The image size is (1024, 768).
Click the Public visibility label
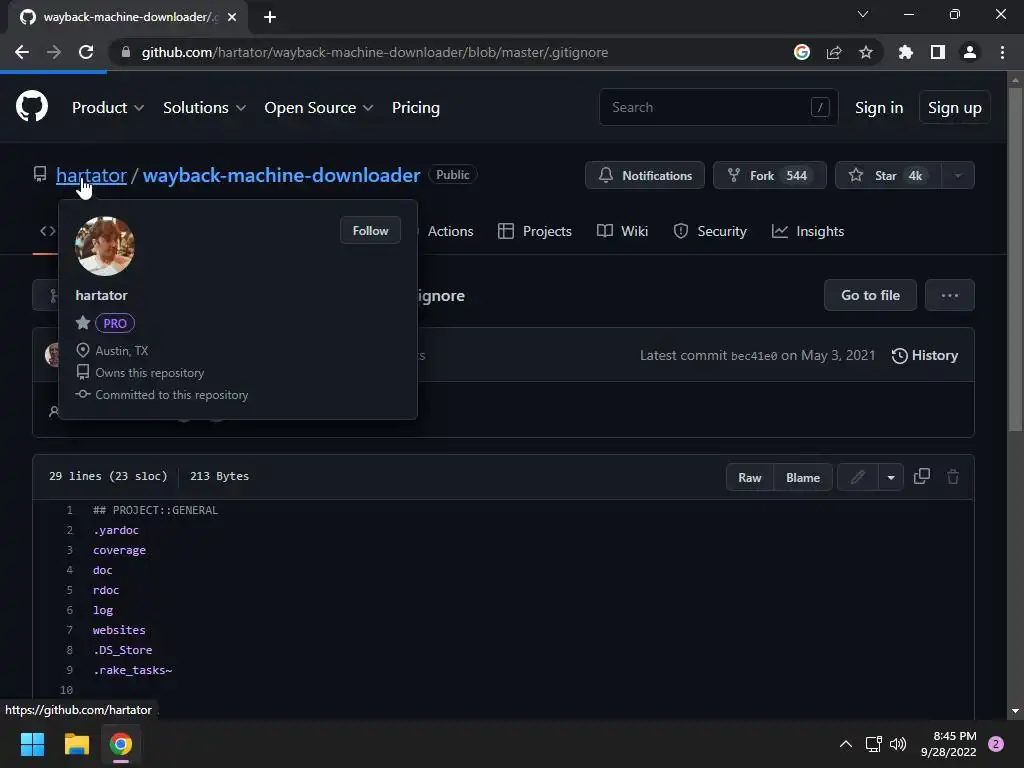coord(453,175)
